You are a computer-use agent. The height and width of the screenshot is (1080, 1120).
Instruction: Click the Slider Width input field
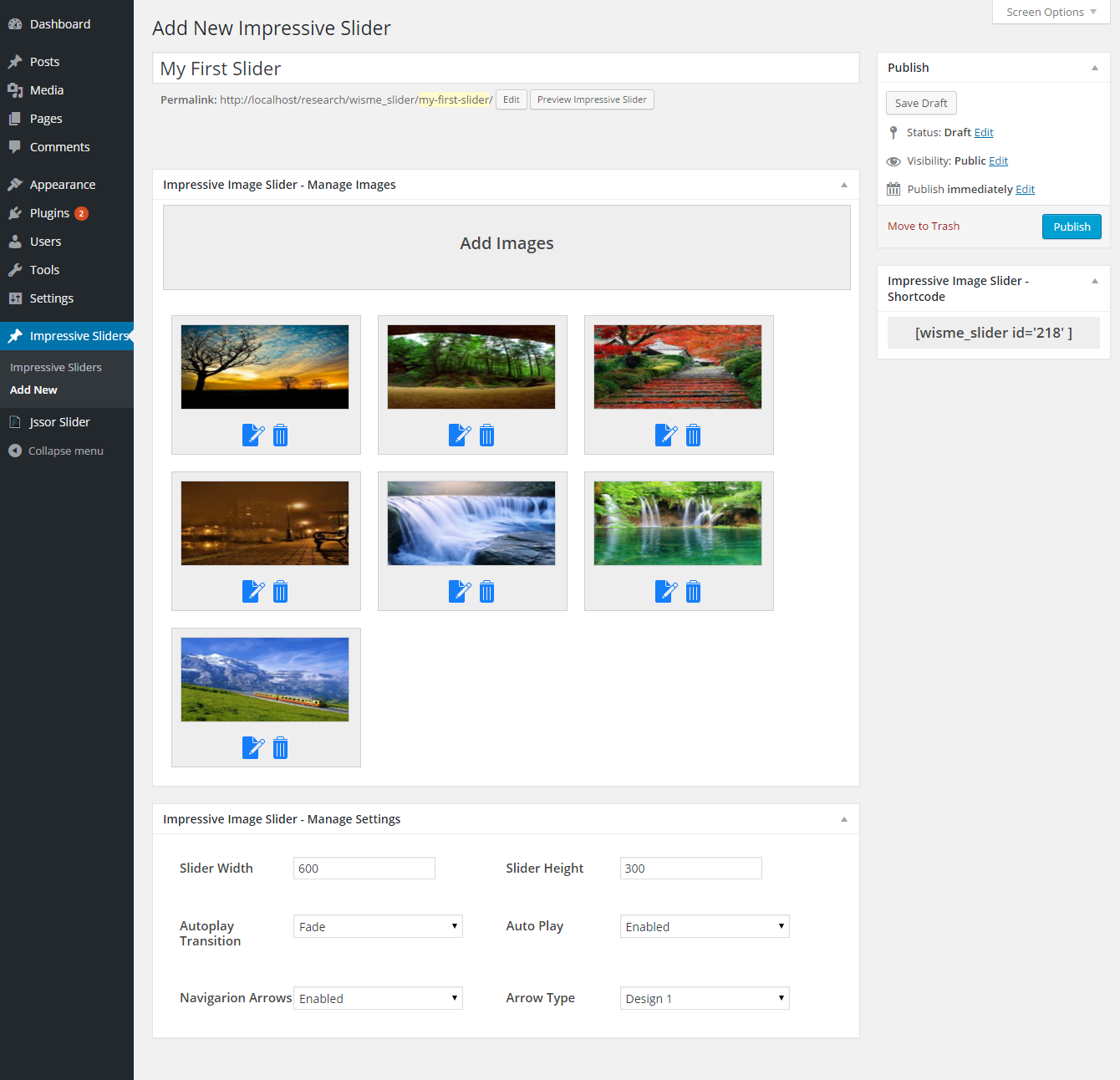[x=364, y=868]
